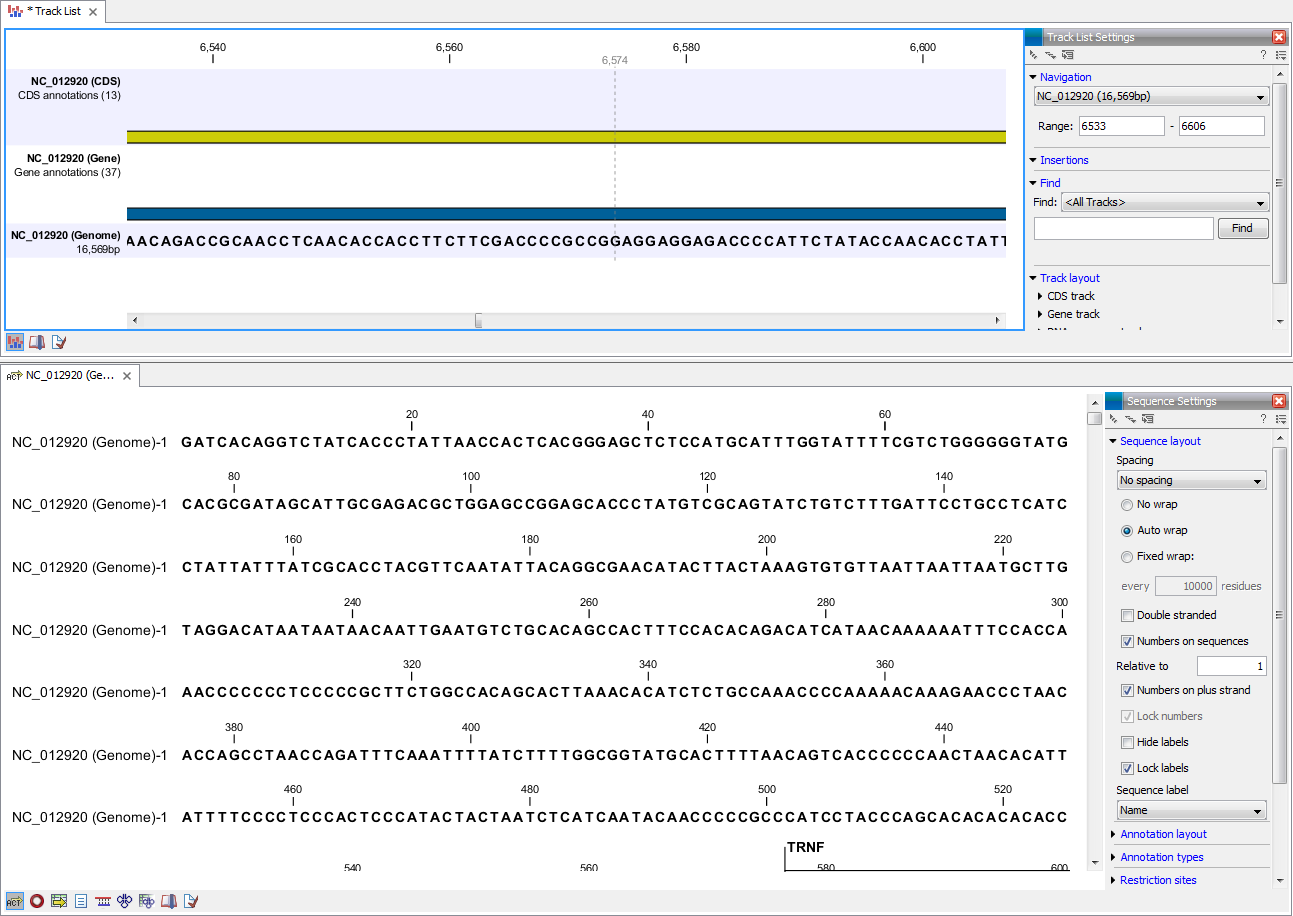Open the annotation table view
1293x916 pixels.
(x=58, y=901)
